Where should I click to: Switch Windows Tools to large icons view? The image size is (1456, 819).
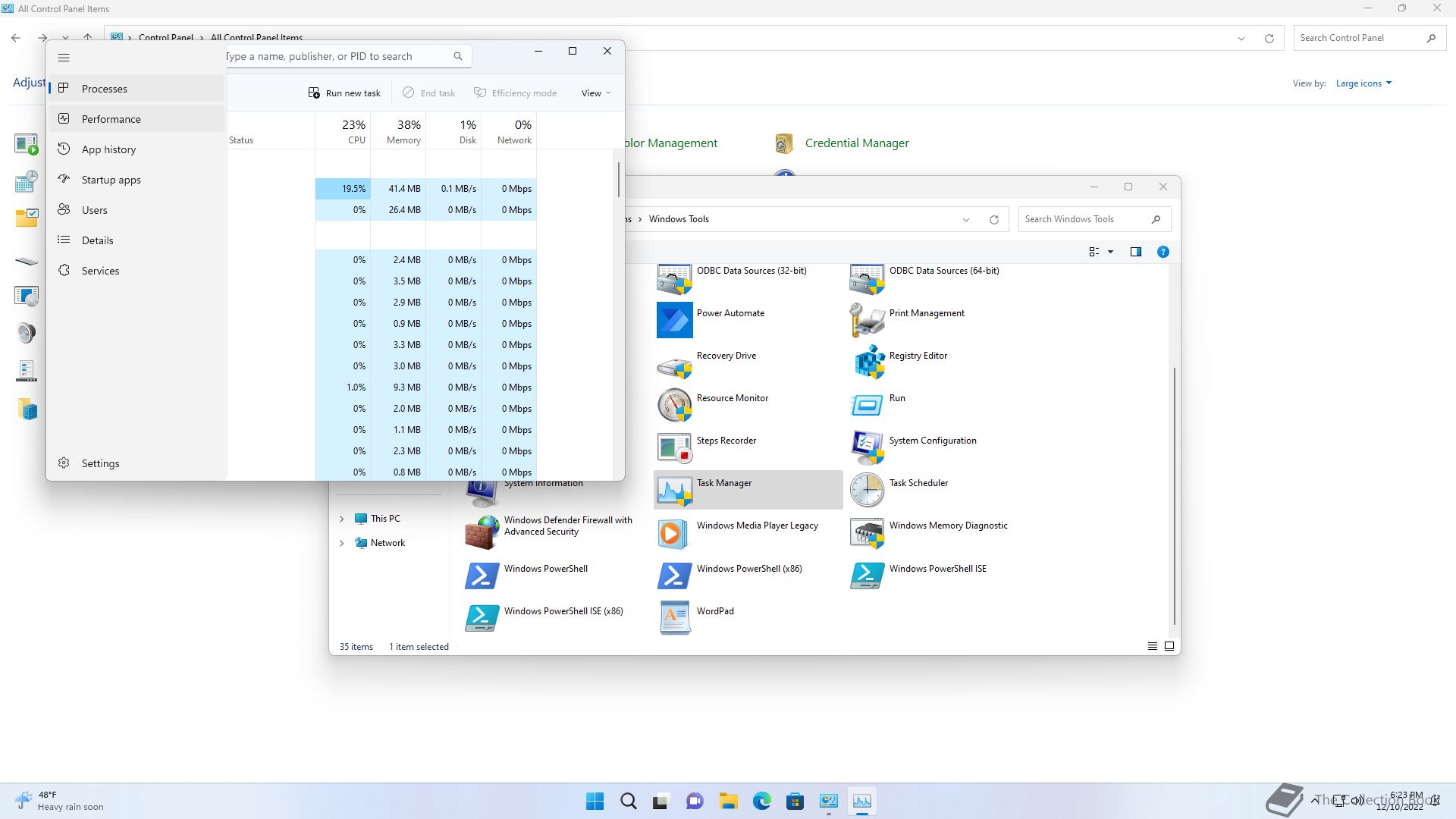pos(1169,646)
